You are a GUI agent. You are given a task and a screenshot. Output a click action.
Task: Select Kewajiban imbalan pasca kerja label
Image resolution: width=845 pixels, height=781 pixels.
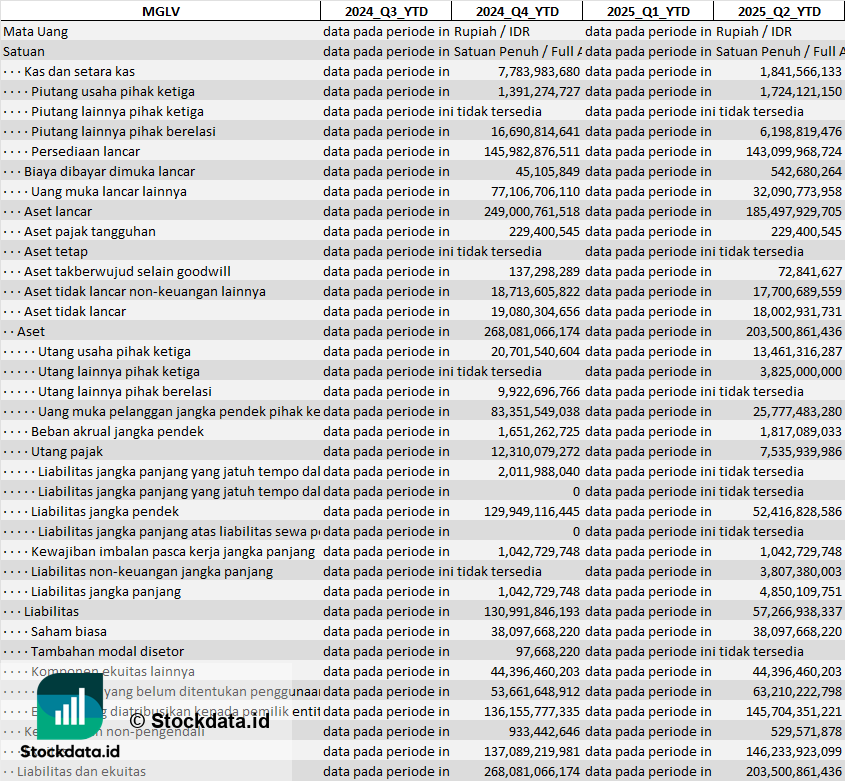click(x=172, y=551)
